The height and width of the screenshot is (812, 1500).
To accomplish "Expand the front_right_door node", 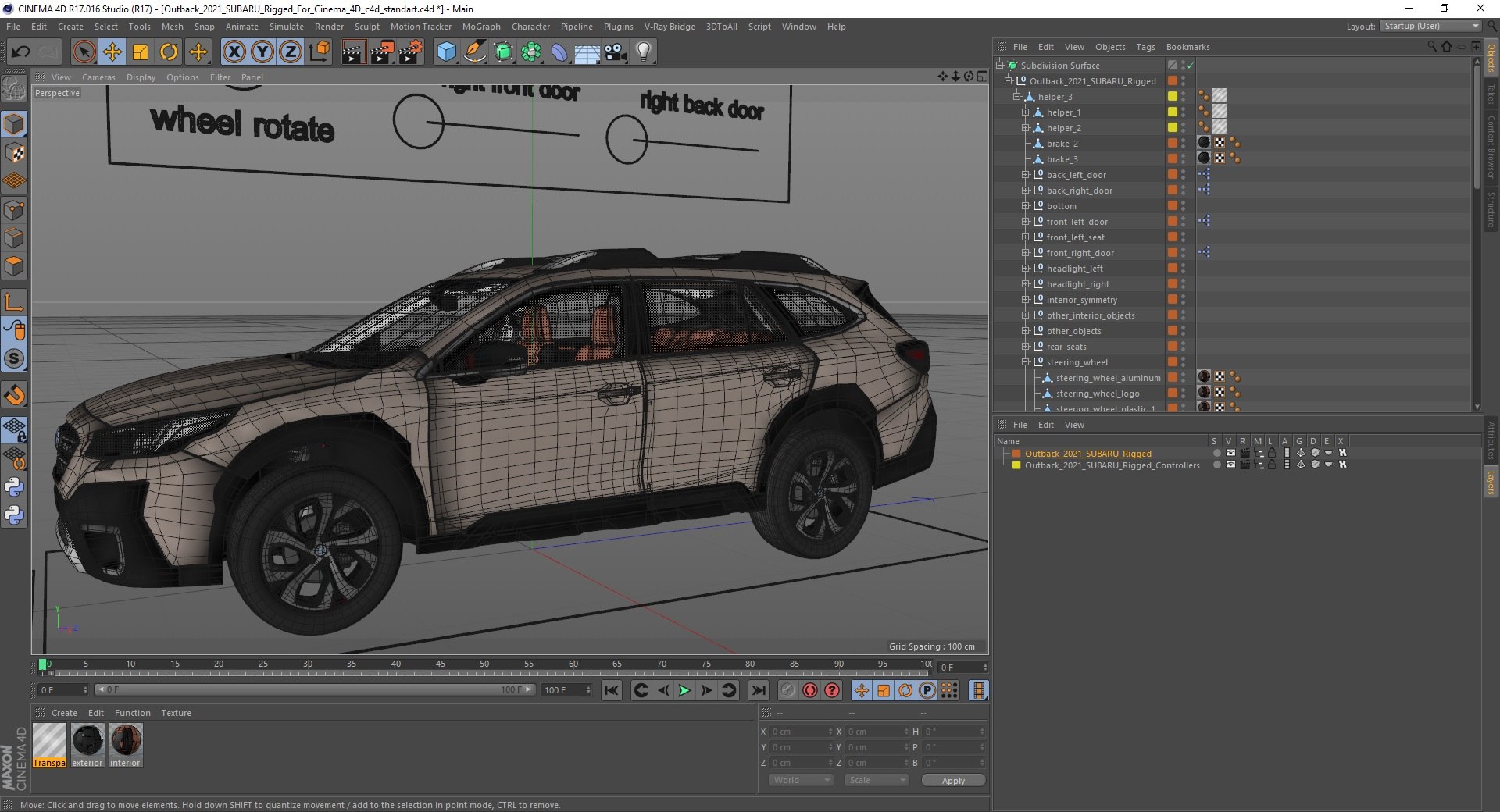I will point(1026,253).
